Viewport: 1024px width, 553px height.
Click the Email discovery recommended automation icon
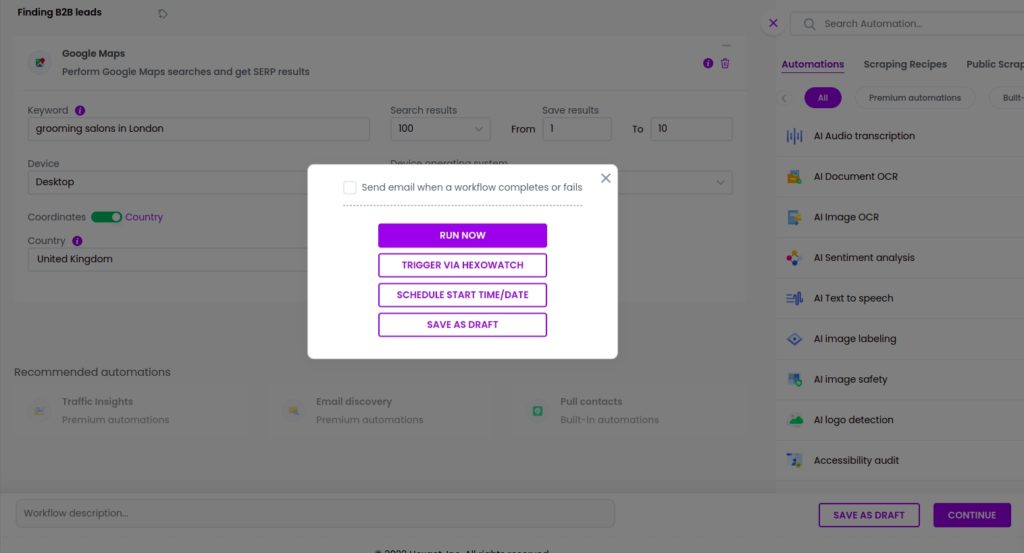(x=294, y=411)
